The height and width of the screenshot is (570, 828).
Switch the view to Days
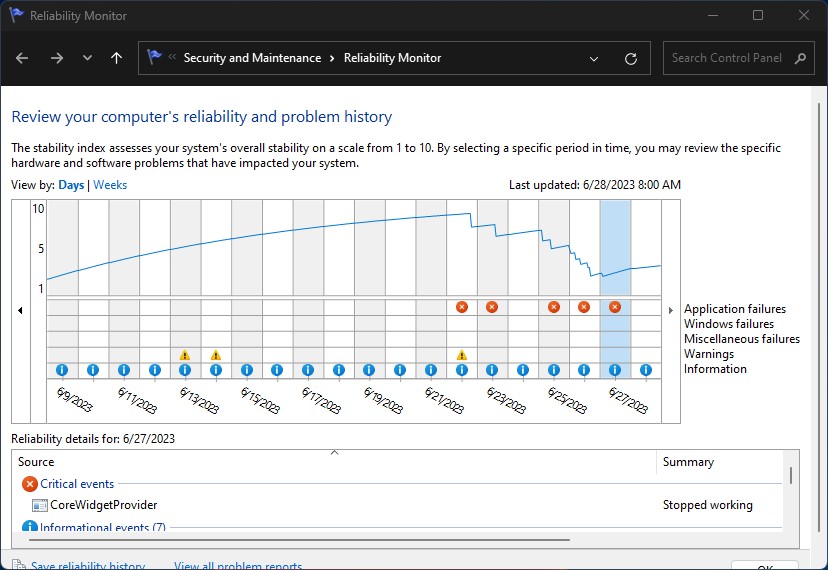coord(71,185)
